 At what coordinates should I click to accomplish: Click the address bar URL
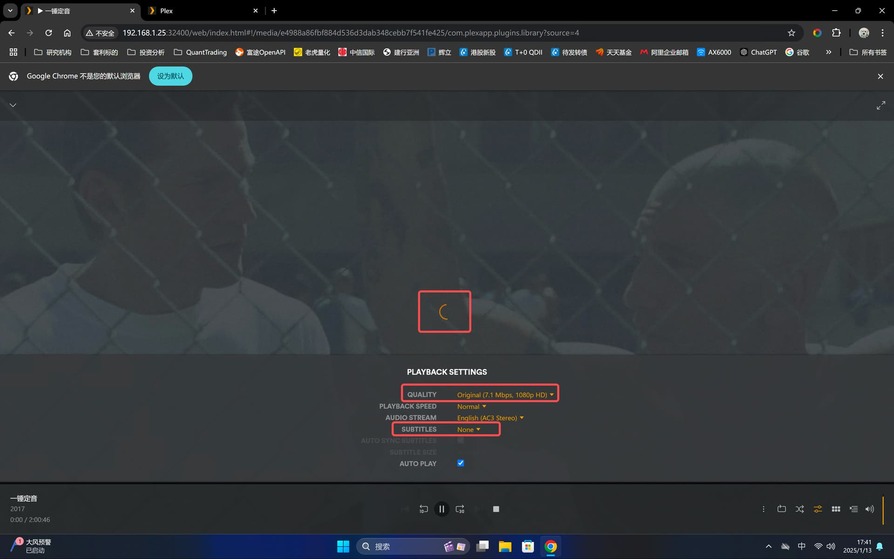coord(351,33)
